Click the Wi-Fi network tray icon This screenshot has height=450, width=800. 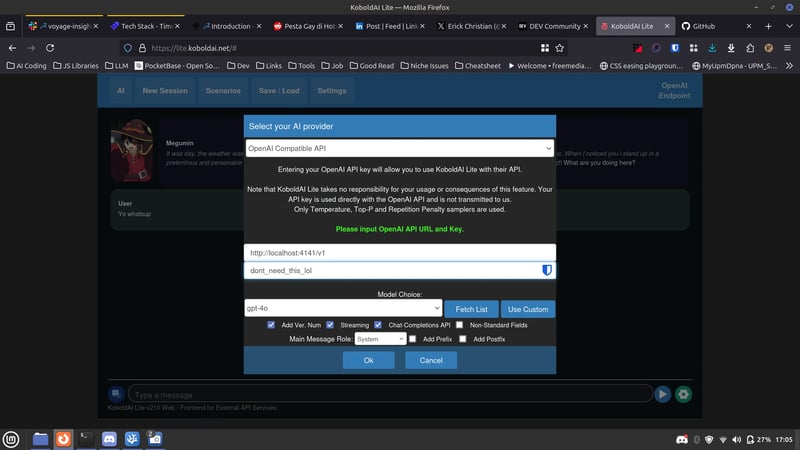tap(722, 439)
